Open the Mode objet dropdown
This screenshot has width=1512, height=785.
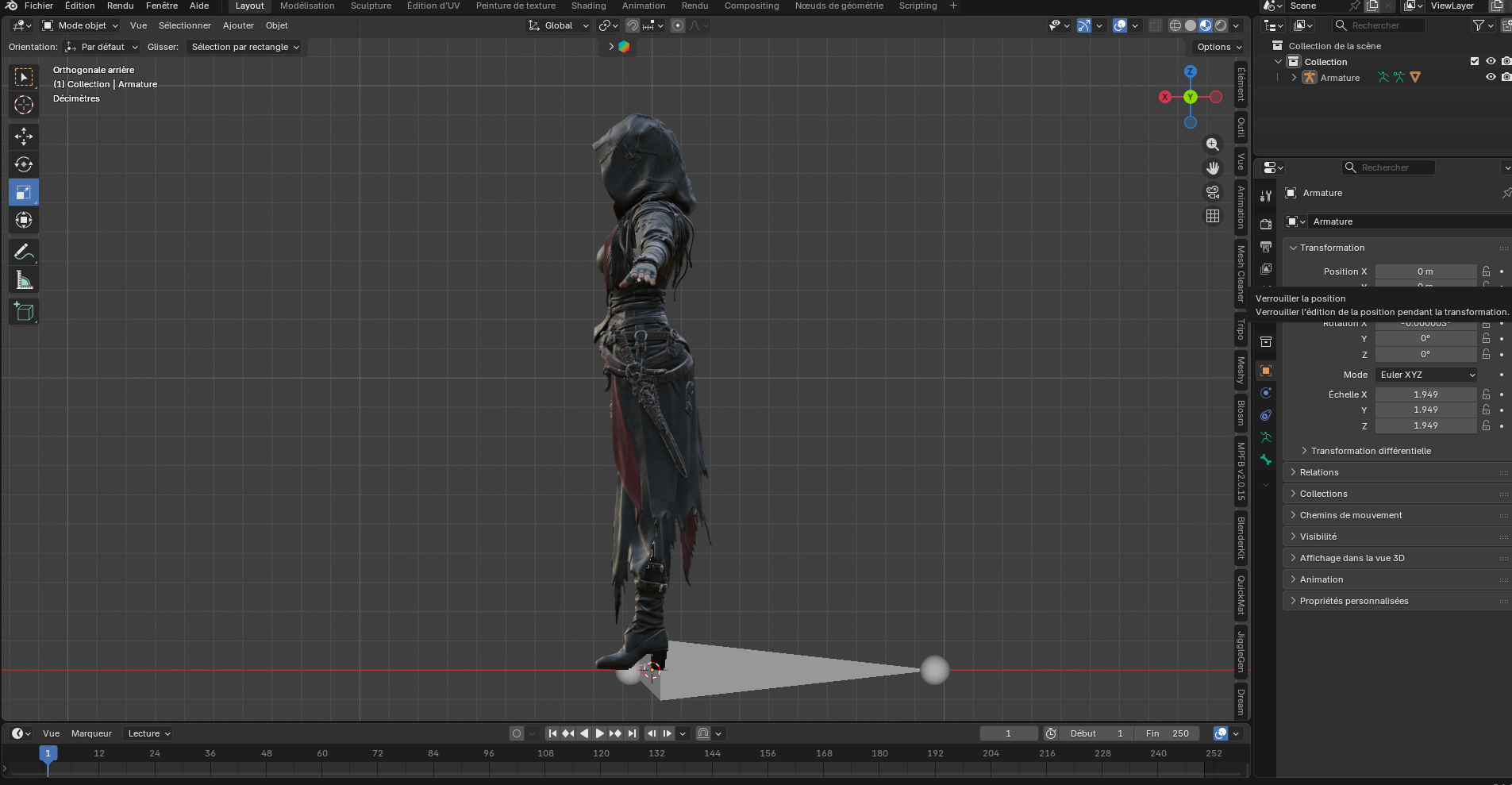(80, 25)
